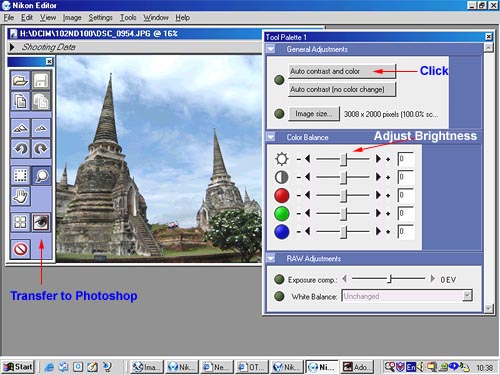500x375 pixels.
Task: Click the brightness slider handle
Action: (343, 159)
